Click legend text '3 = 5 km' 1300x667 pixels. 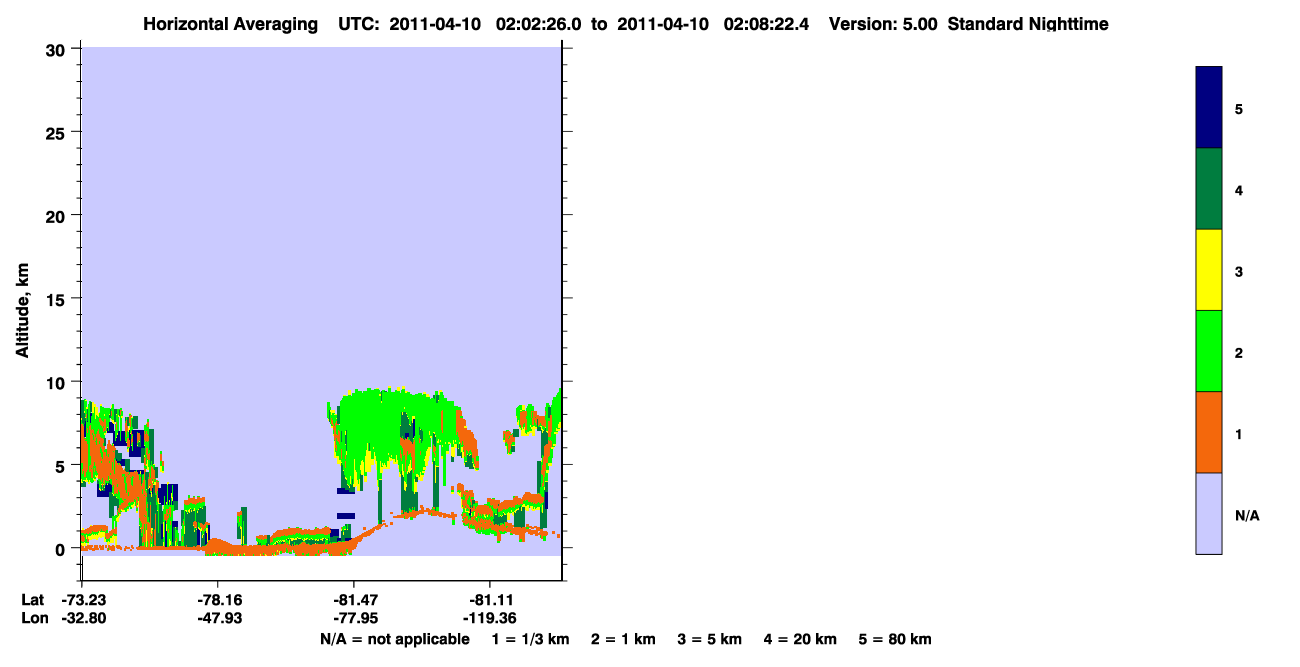point(710,639)
